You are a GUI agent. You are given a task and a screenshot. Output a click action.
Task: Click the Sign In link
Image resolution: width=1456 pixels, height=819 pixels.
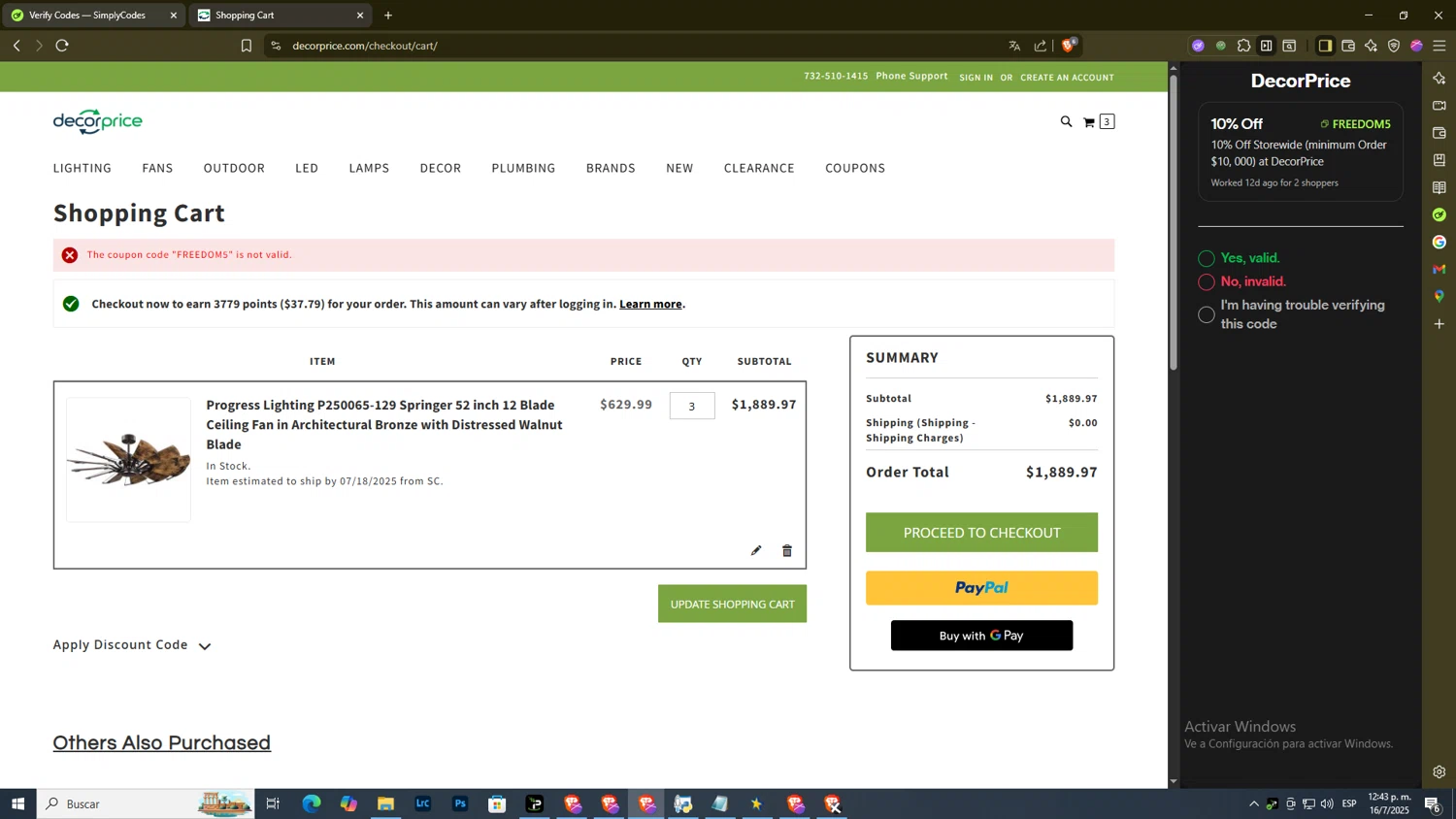pyautogui.click(x=976, y=78)
